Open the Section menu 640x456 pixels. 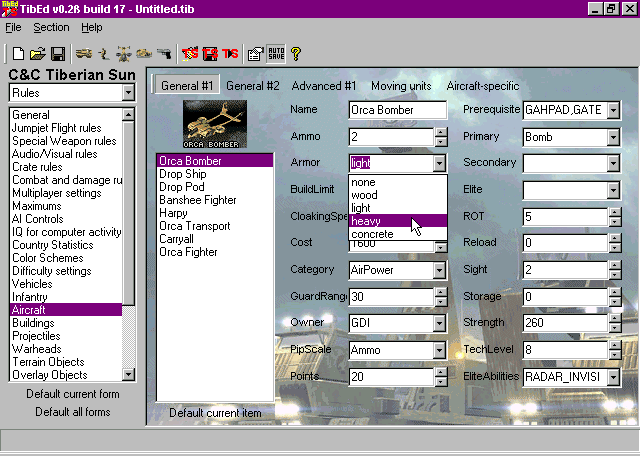[x=51, y=27]
